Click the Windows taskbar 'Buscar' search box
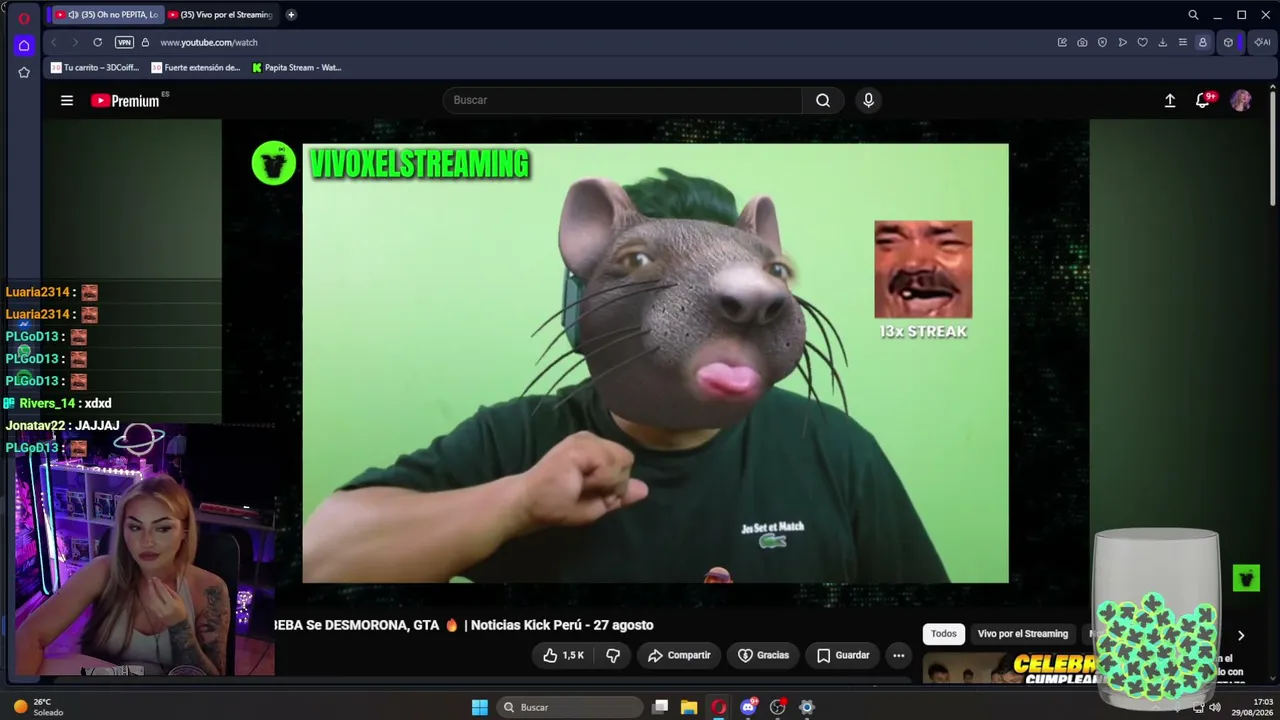The width and height of the screenshot is (1280, 720). tap(570, 707)
